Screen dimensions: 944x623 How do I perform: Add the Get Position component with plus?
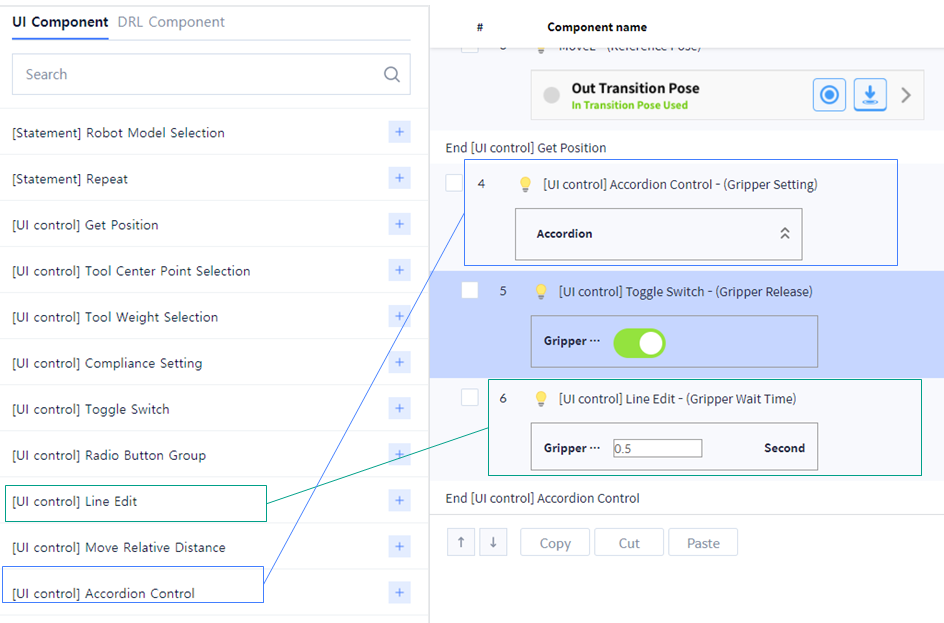tap(399, 224)
